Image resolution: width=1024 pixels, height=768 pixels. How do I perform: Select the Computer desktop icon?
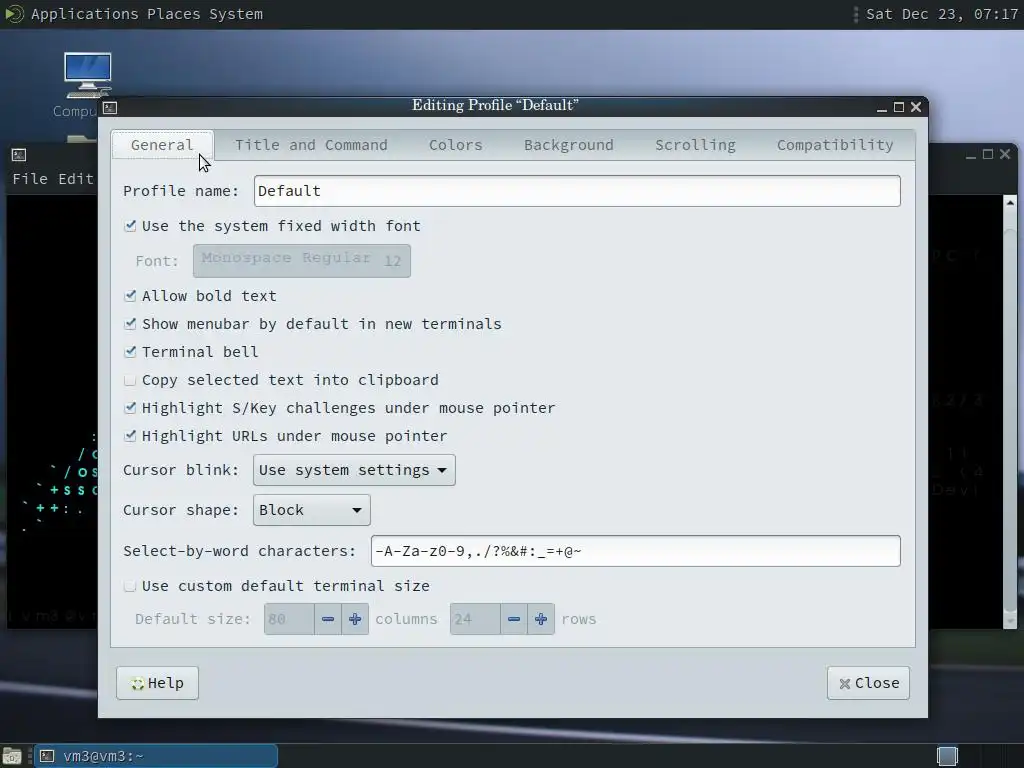88,85
